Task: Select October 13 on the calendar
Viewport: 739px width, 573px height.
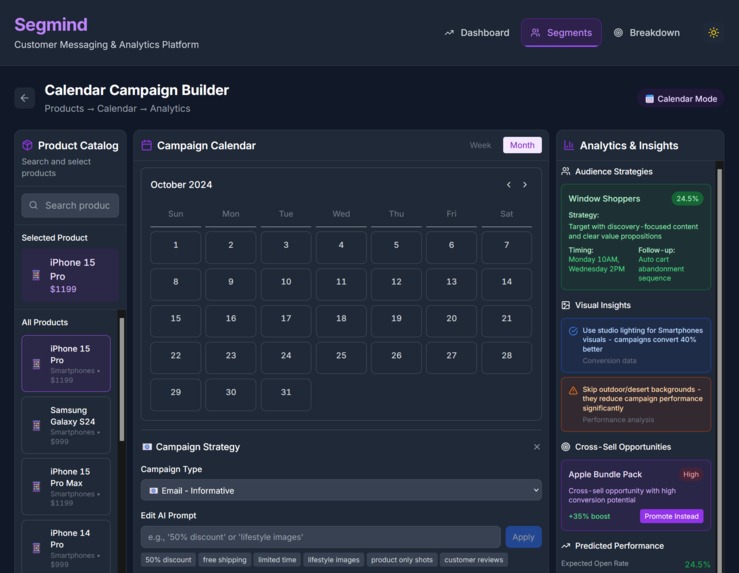Action: point(452,284)
